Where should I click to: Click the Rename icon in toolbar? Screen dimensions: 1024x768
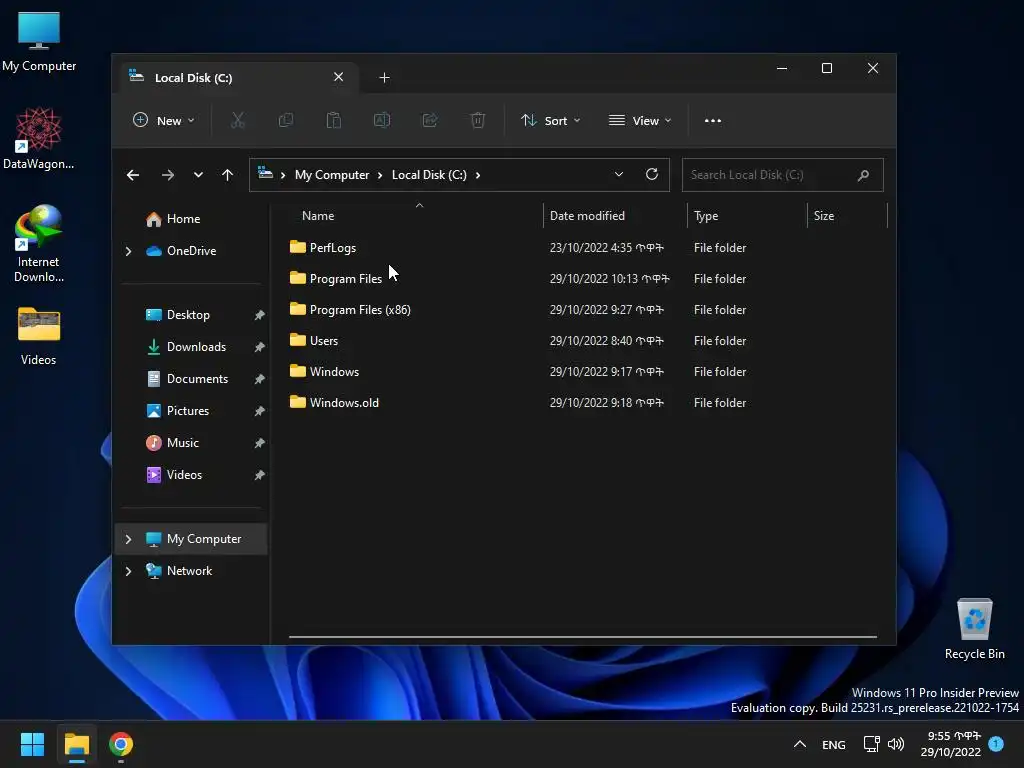click(382, 120)
